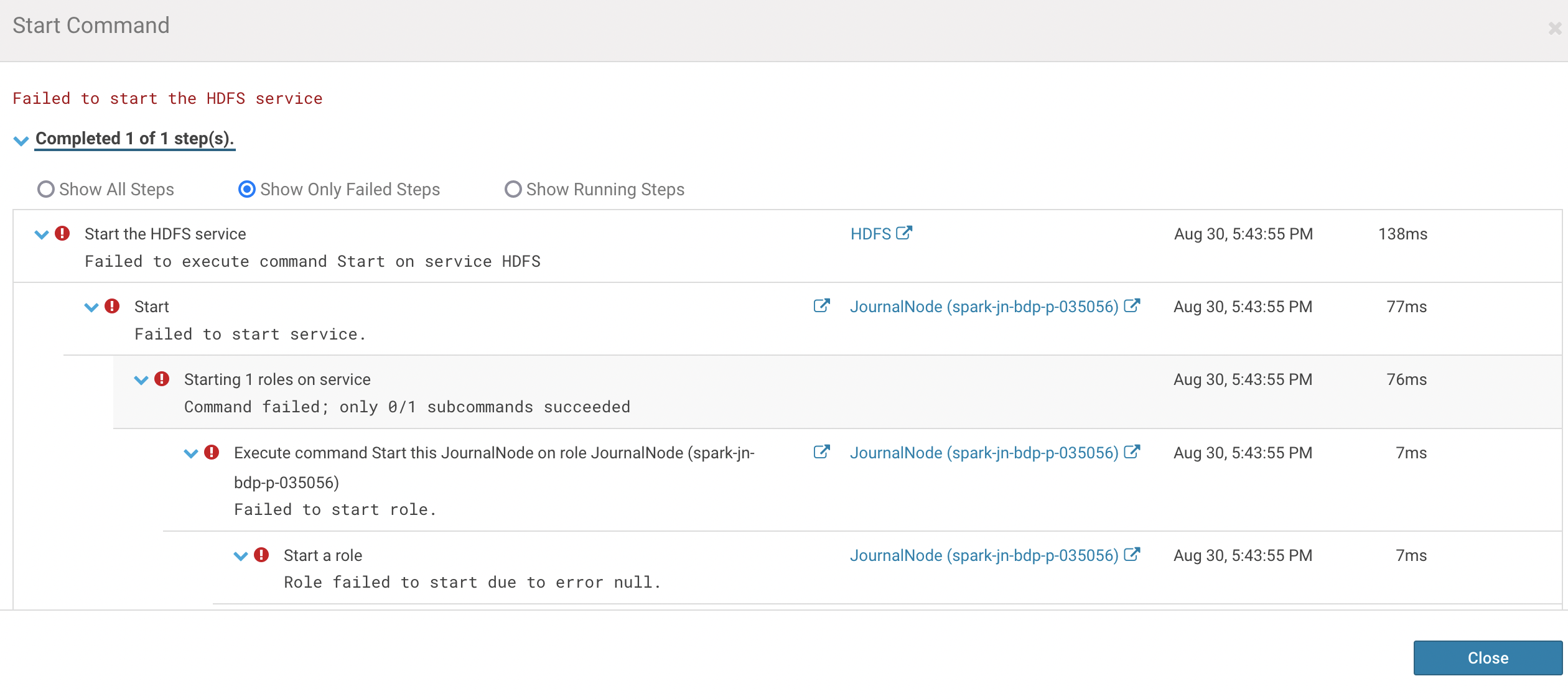Click the error icon on Execute command Start this JournalNode

pyautogui.click(x=212, y=453)
